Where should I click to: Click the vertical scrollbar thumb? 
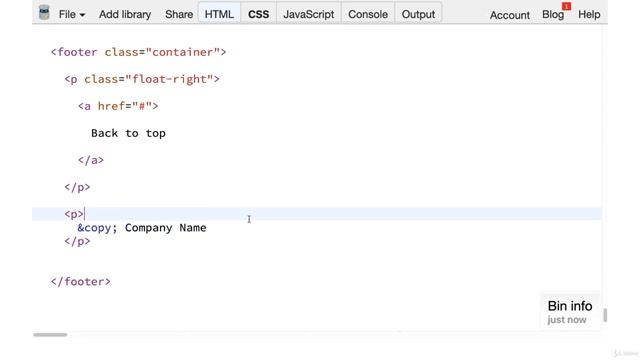[x=605, y=315]
